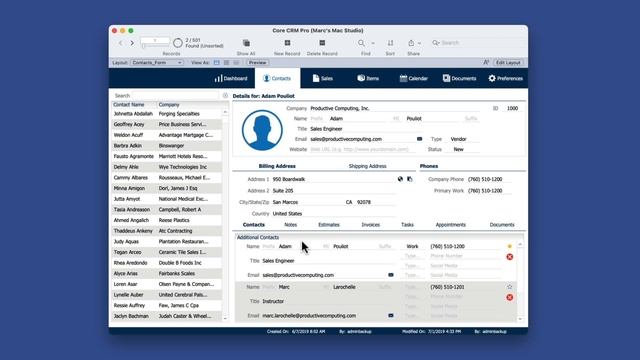Open the Contacts module tab

pyautogui.click(x=277, y=78)
